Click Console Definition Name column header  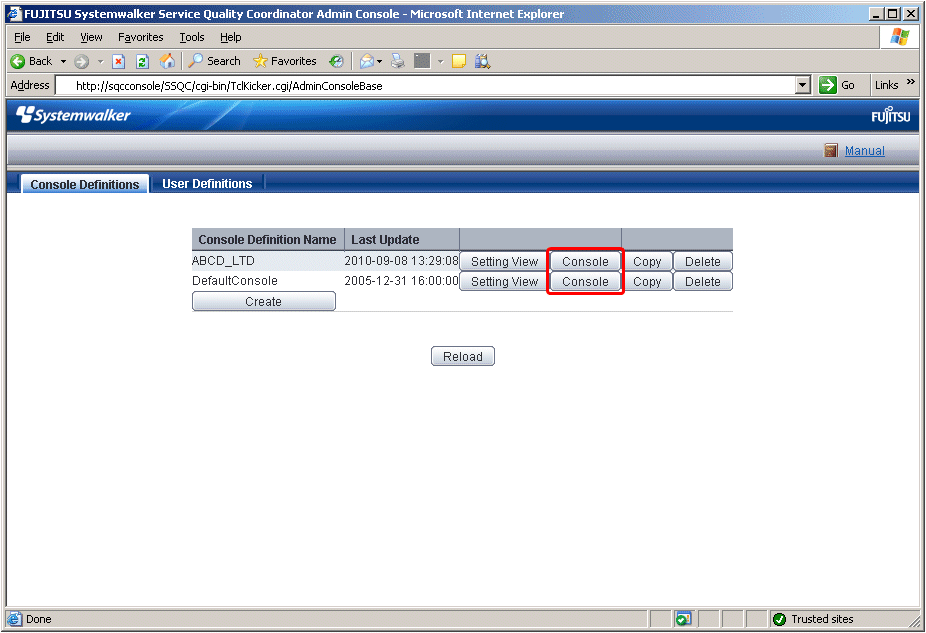pyautogui.click(x=268, y=240)
